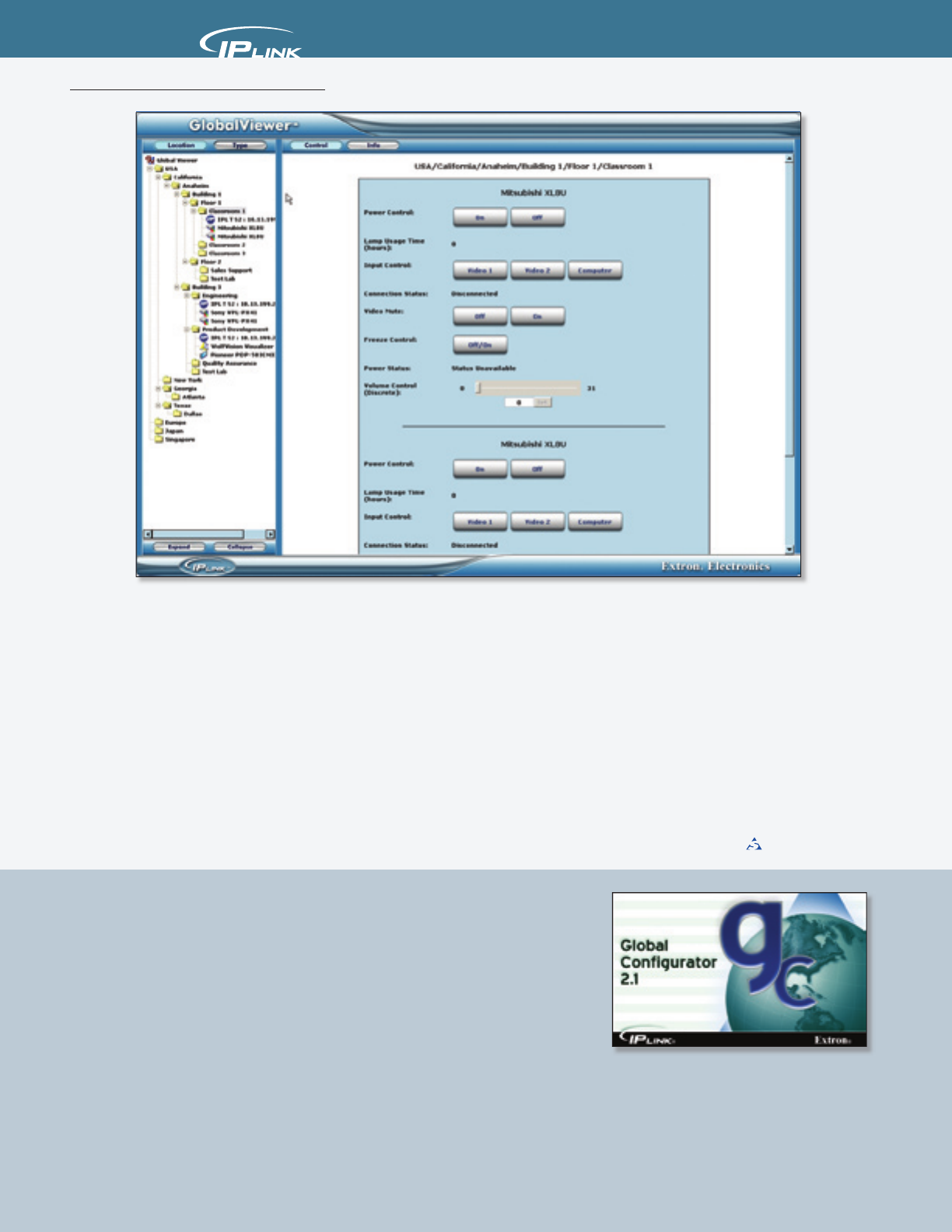Click the Floor 1 folder icon
This screenshot has width=952, height=1232.
(194, 202)
